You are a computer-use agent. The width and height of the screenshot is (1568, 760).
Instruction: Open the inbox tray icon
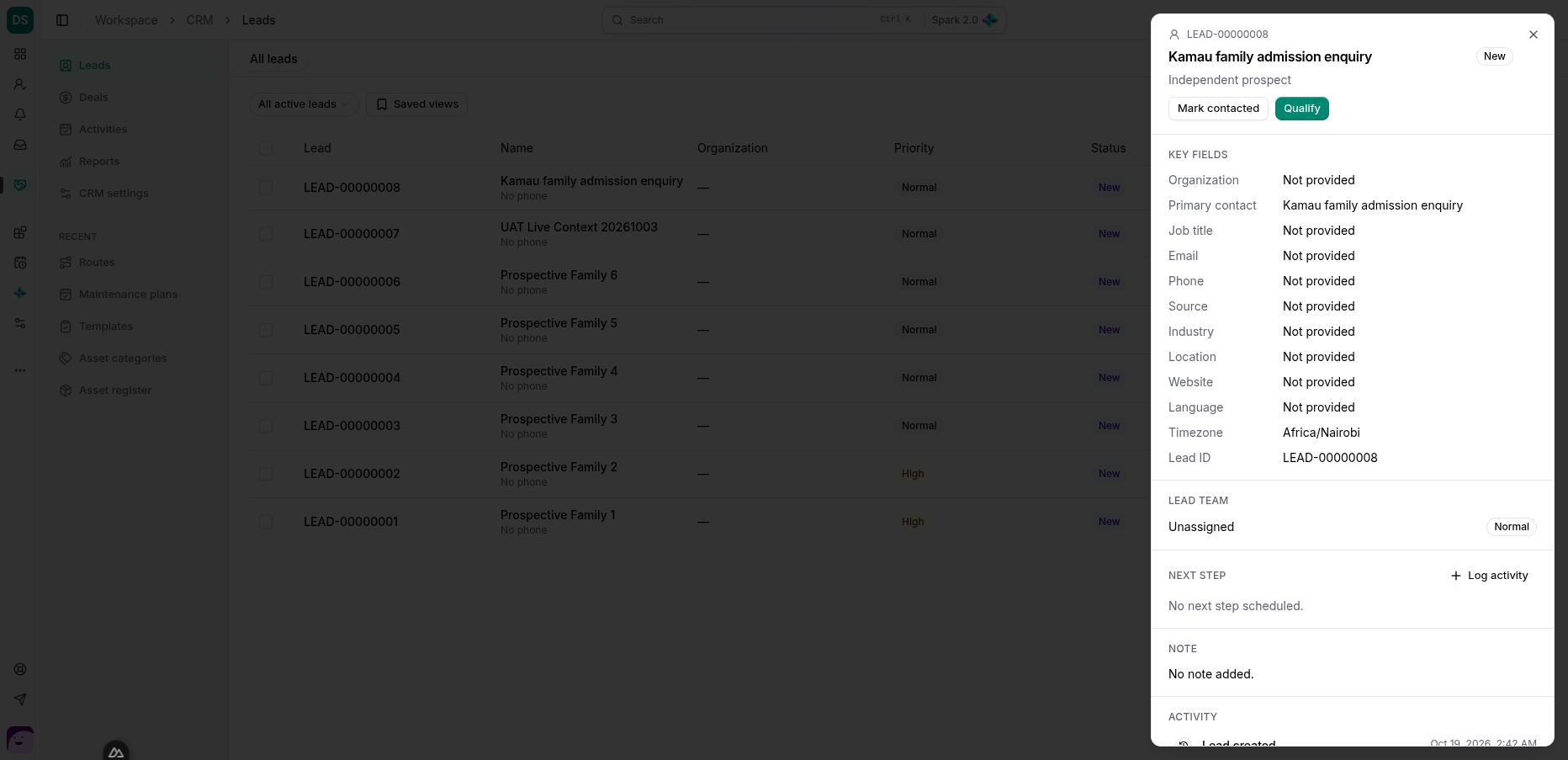[20, 145]
